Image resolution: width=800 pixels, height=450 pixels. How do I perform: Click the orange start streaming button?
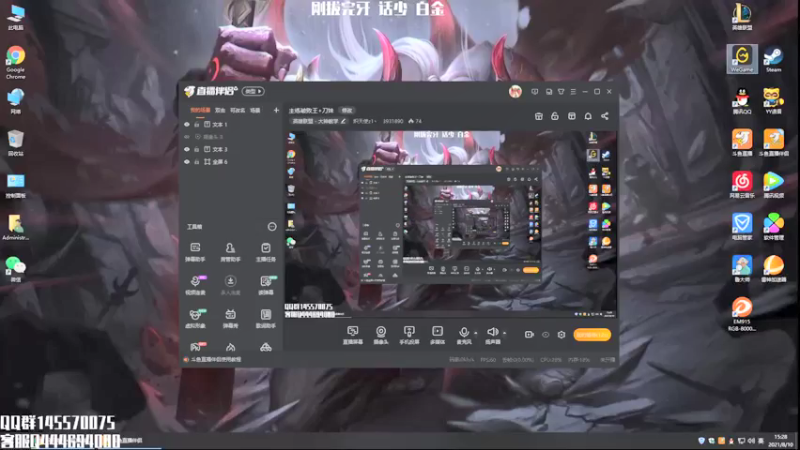[x=592, y=335]
